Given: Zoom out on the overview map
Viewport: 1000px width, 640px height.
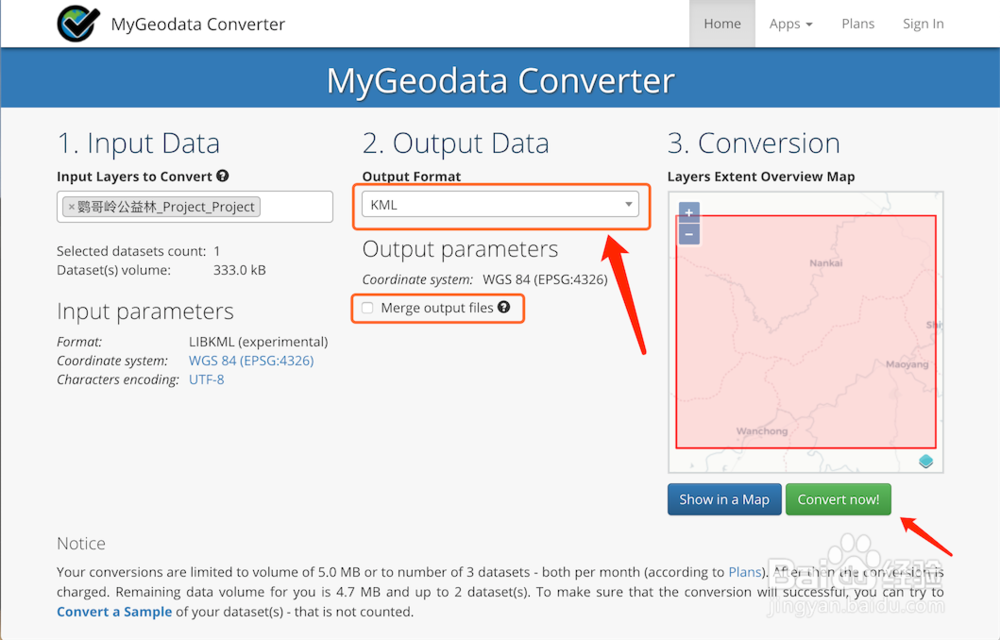Looking at the screenshot, I should (689, 234).
